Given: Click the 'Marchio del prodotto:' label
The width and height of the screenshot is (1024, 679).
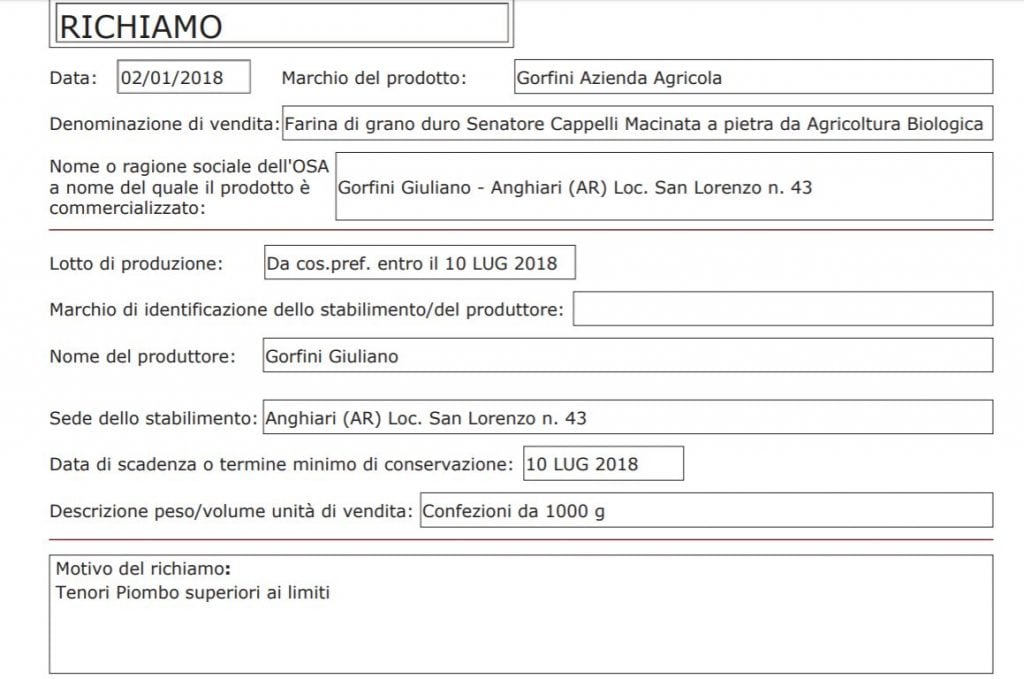Looking at the screenshot, I should coord(374,78).
